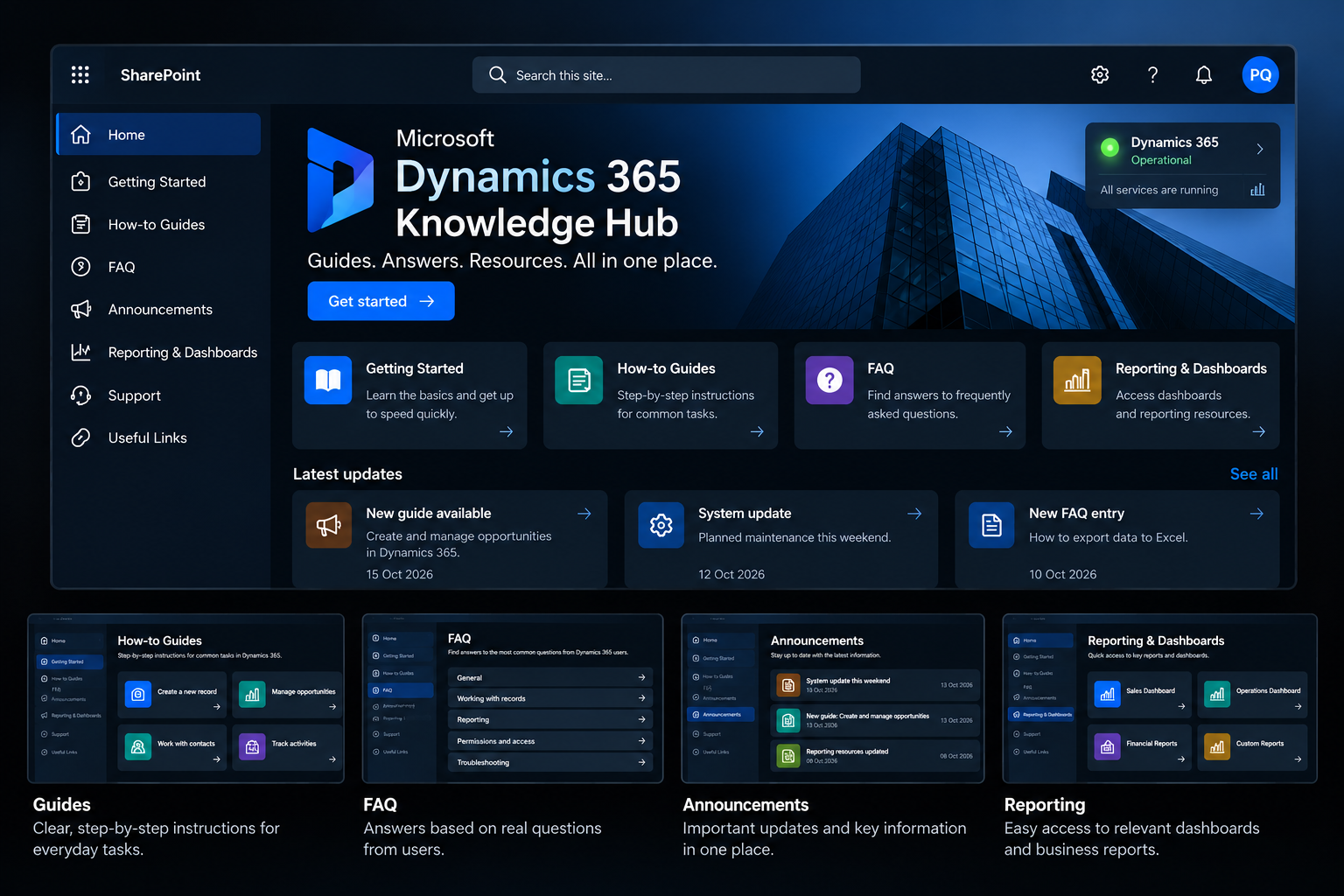Click the New FAQ entry document icon
Image resolution: width=1344 pixels, height=896 pixels.
[991, 525]
